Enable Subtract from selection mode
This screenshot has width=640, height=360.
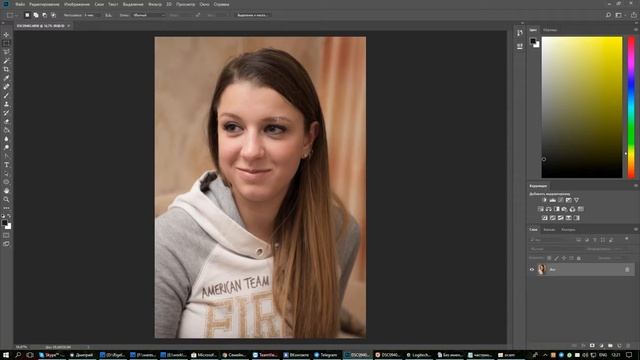[x=44, y=15]
